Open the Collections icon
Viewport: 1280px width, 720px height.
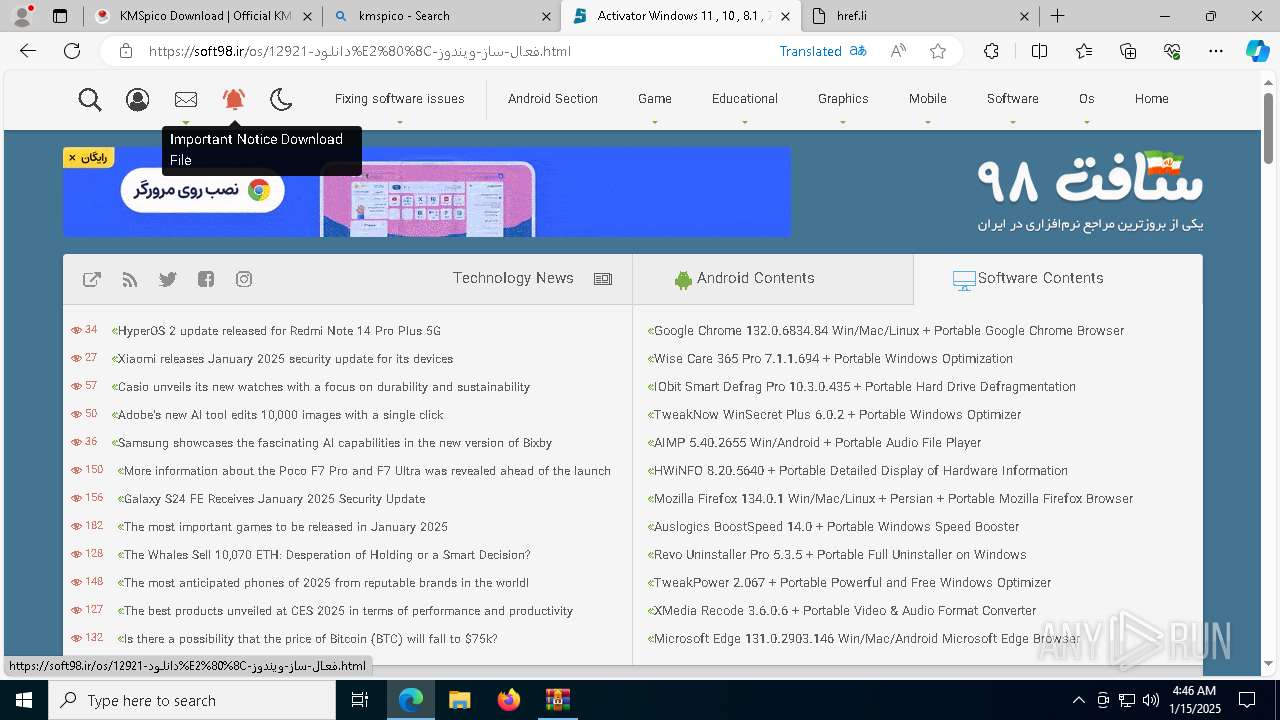[x=1128, y=51]
